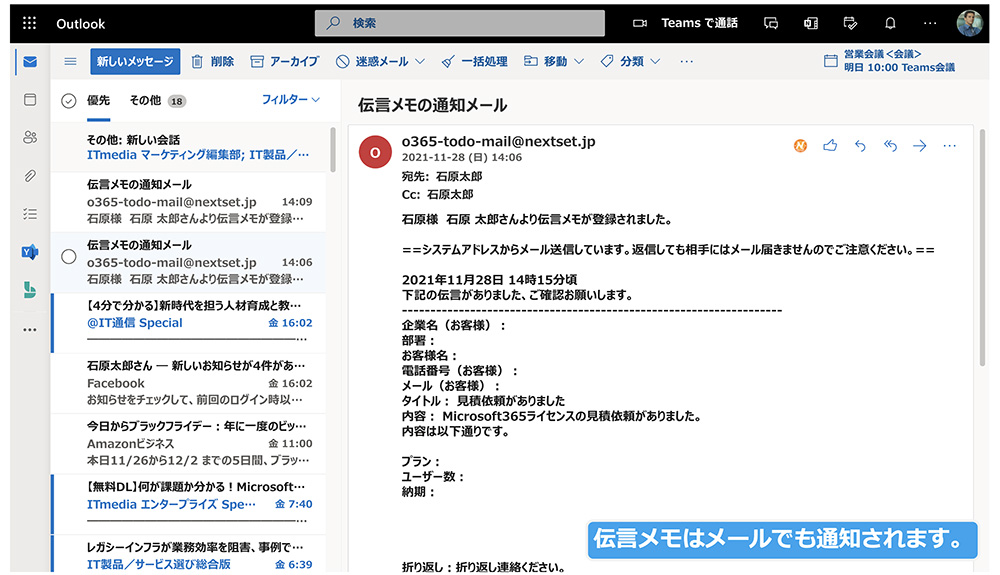
Task: Click the Outlook title in header
Action: [80, 24]
